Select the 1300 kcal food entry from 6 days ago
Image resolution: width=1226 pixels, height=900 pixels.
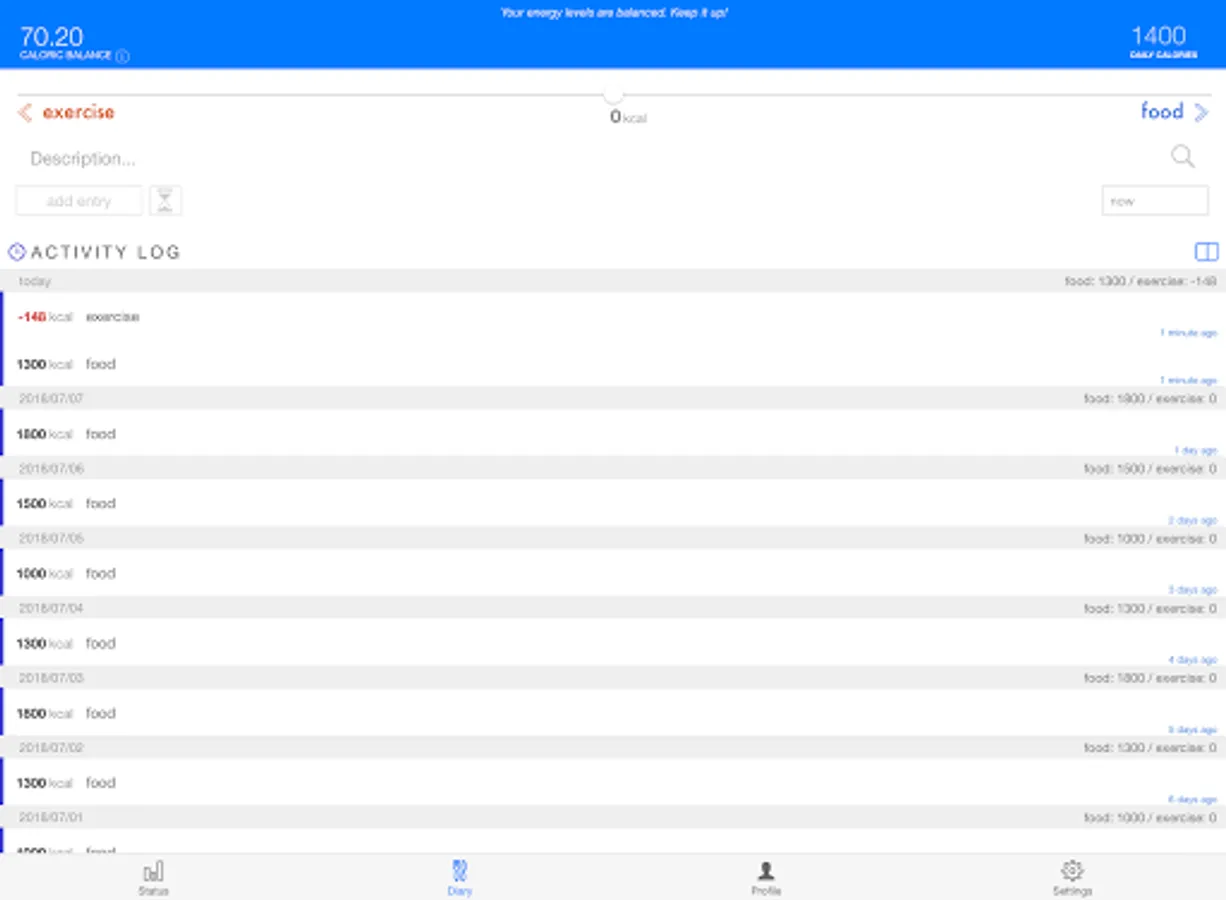click(613, 783)
